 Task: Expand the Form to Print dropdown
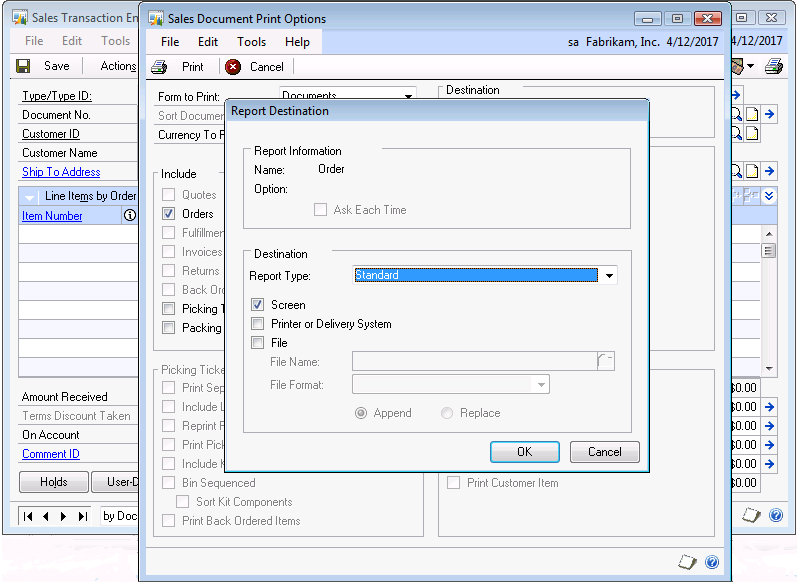point(408,97)
